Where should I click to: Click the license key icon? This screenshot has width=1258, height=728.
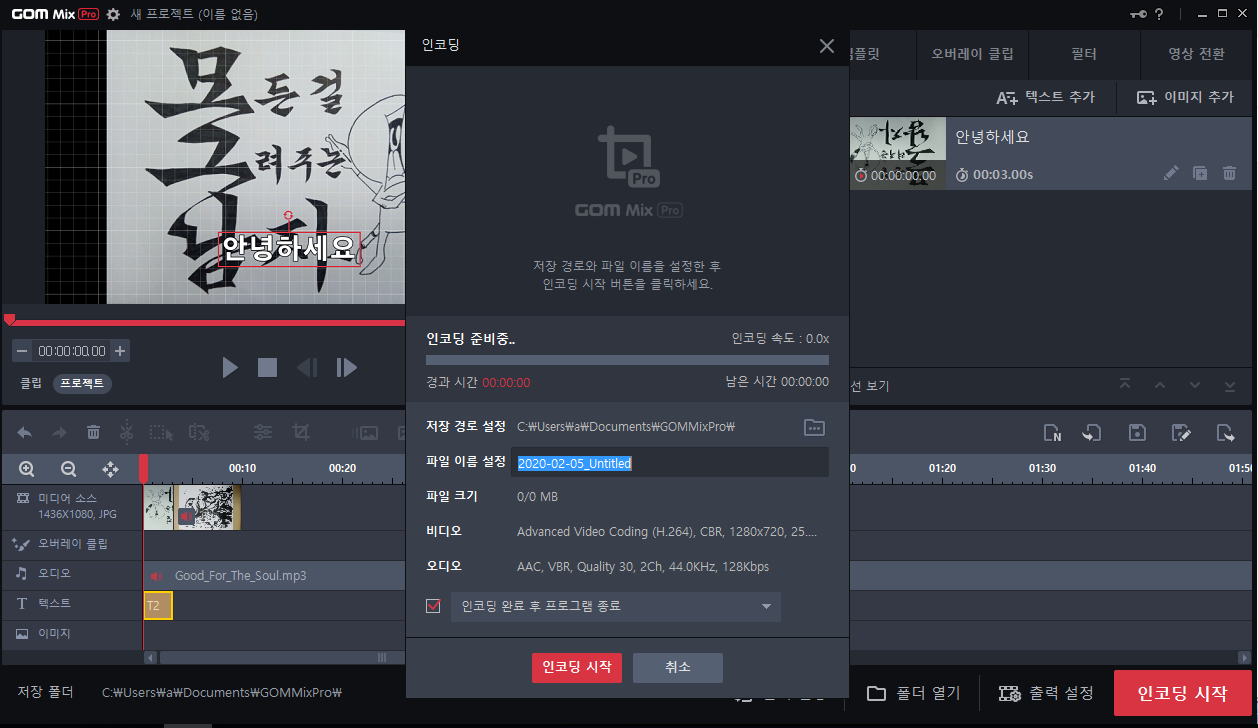pyautogui.click(x=1139, y=14)
